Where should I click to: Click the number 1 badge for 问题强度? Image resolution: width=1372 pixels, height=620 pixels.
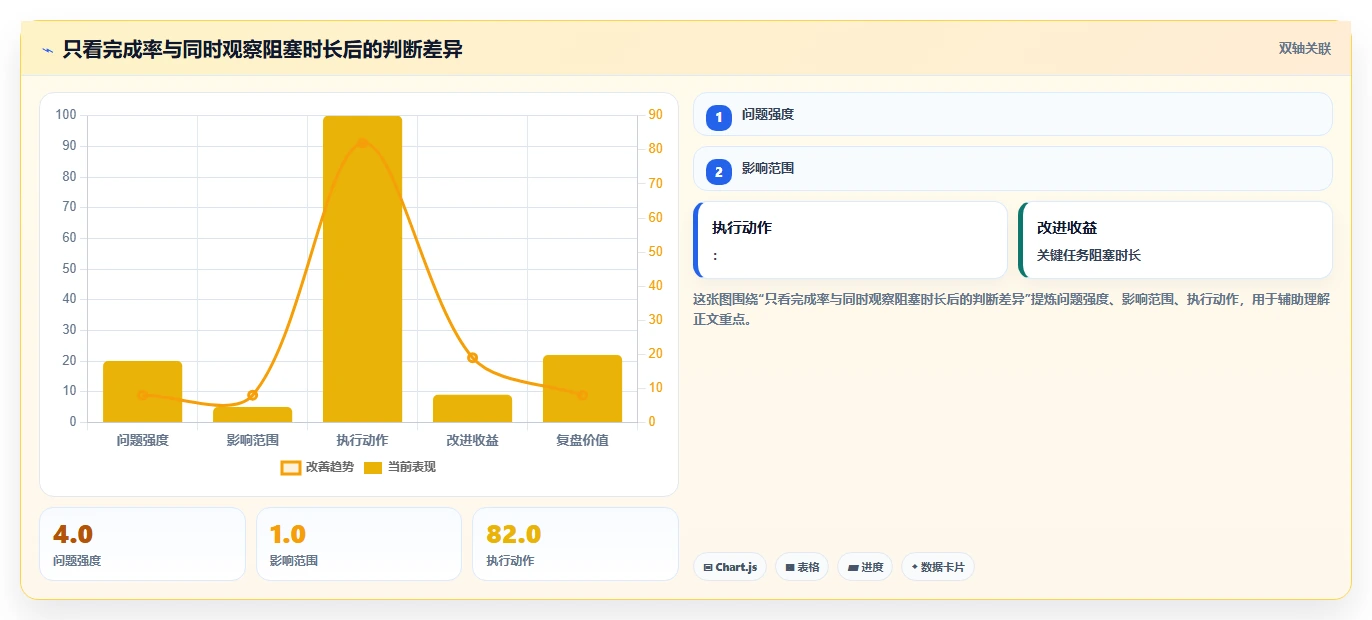coord(718,118)
